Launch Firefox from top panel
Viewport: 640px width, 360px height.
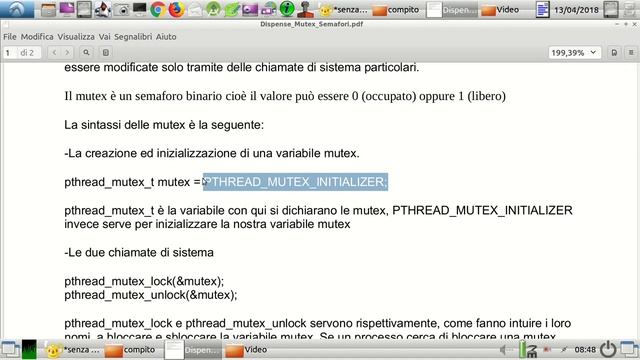[x=176, y=9]
